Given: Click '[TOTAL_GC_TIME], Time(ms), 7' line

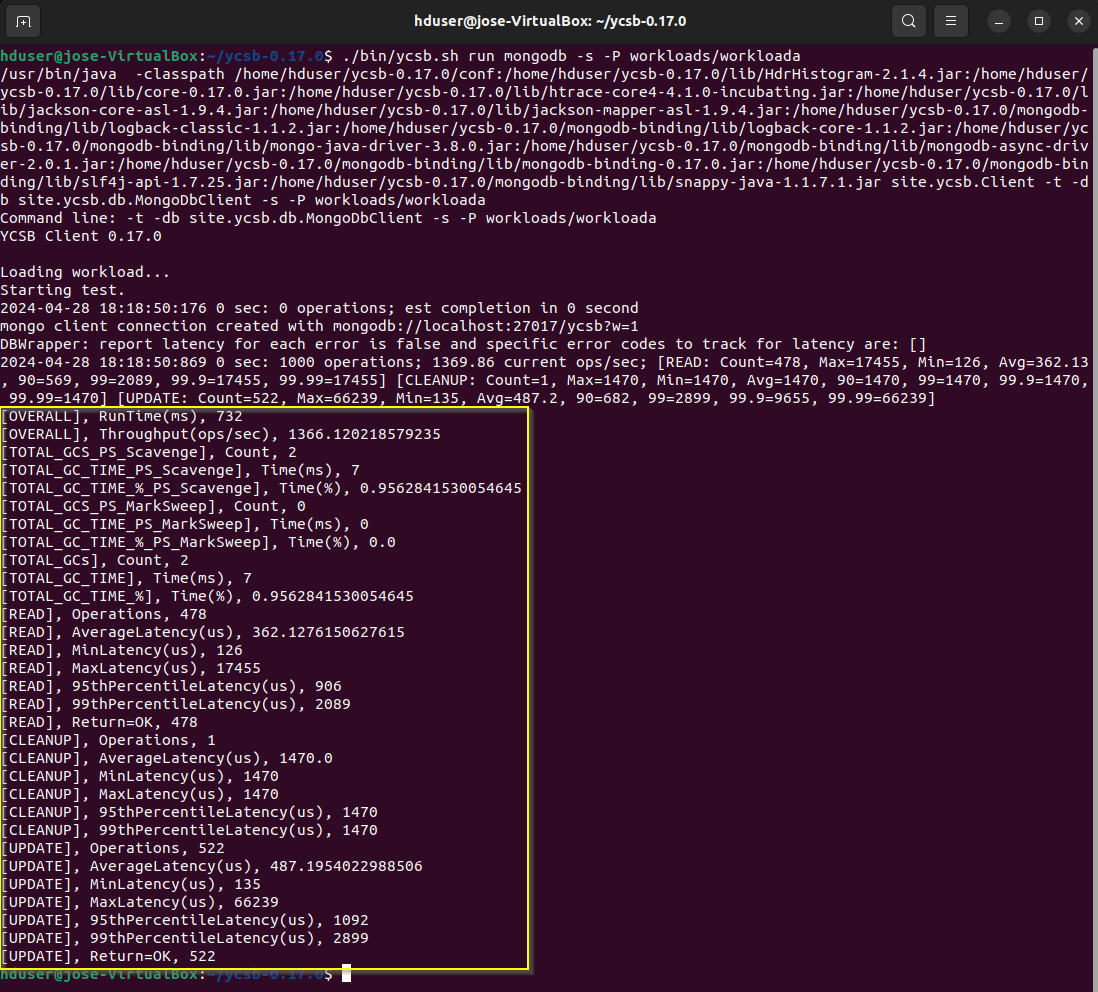Looking at the screenshot, I should 126,578.
